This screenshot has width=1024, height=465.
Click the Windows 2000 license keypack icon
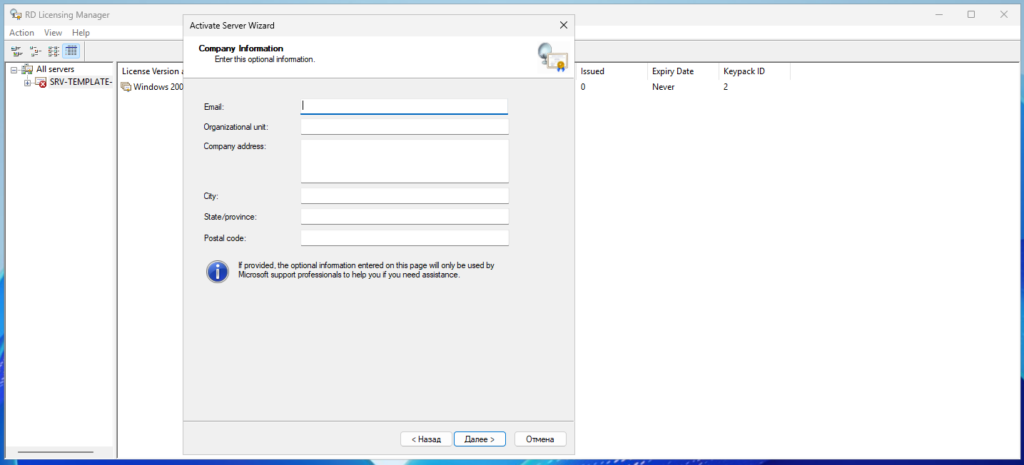(x=126, y=87)
